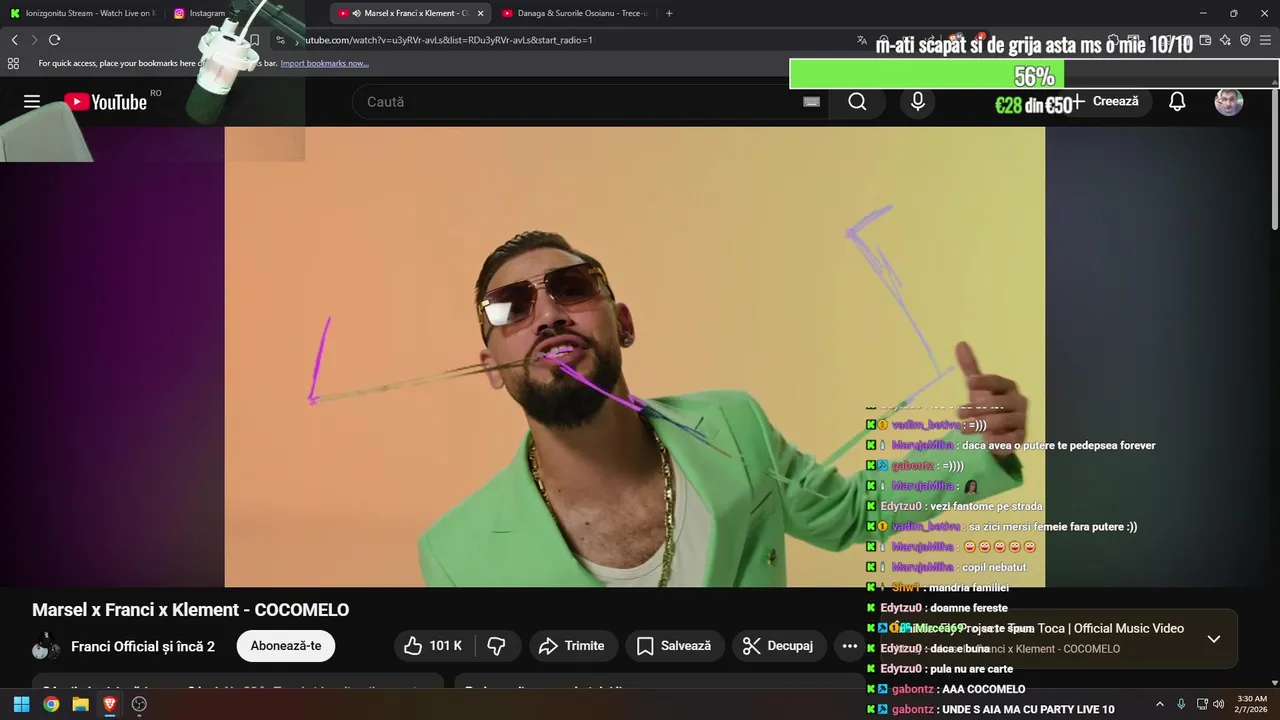
Task: Open the bookmarks apps grid icon
Action: [13, 63]
